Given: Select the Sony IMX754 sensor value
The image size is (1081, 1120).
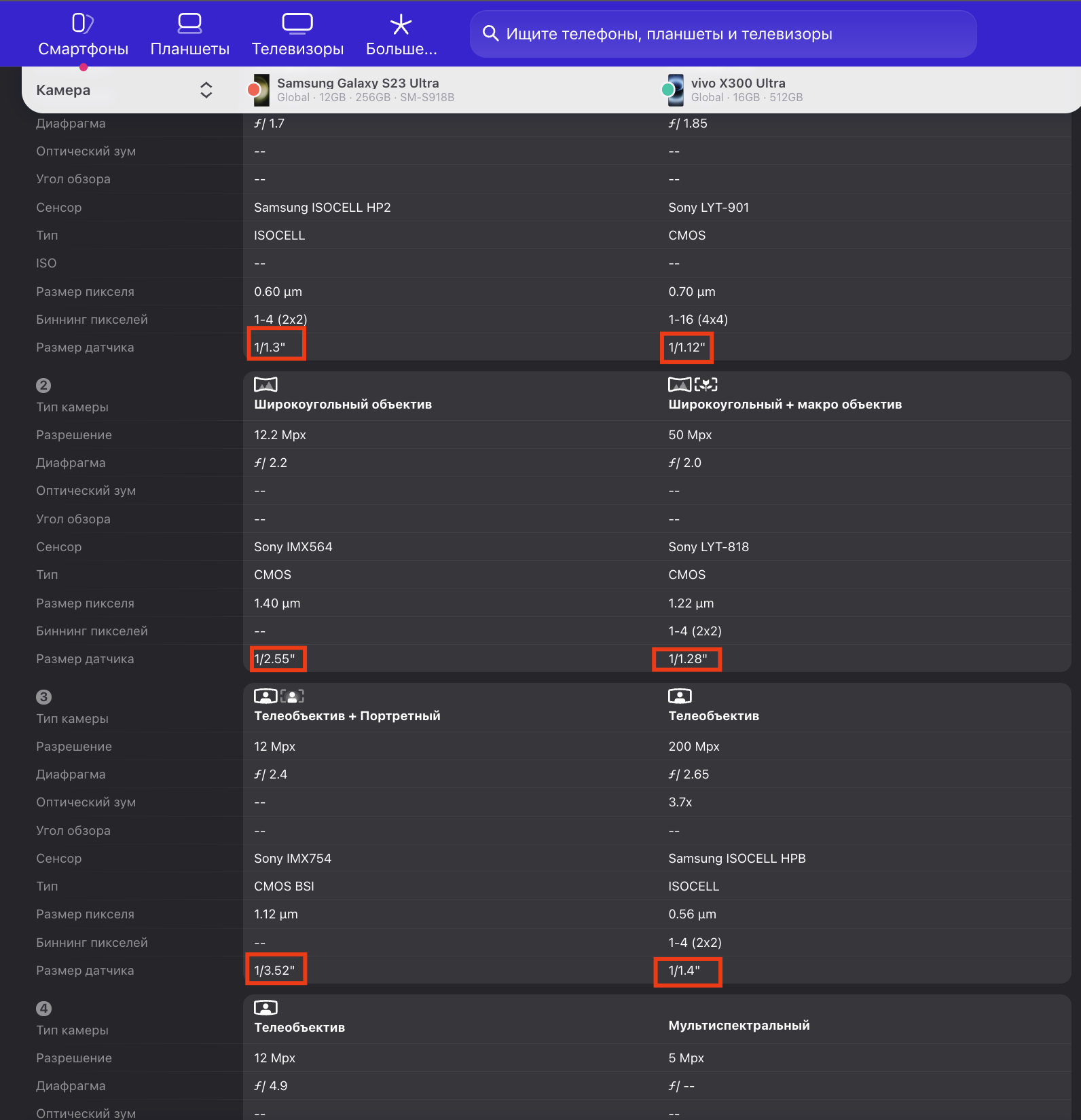Looking at the screenshot, I should tap(293, 859).
